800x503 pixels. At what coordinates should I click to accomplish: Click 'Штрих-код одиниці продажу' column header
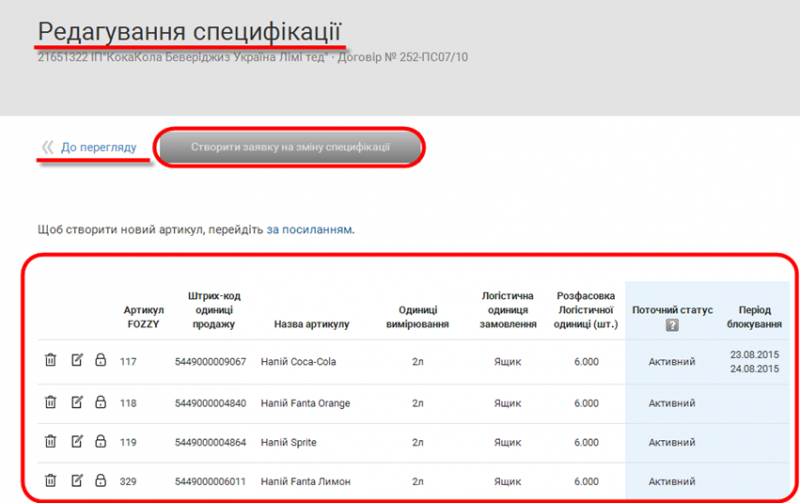tap(214, 310)
